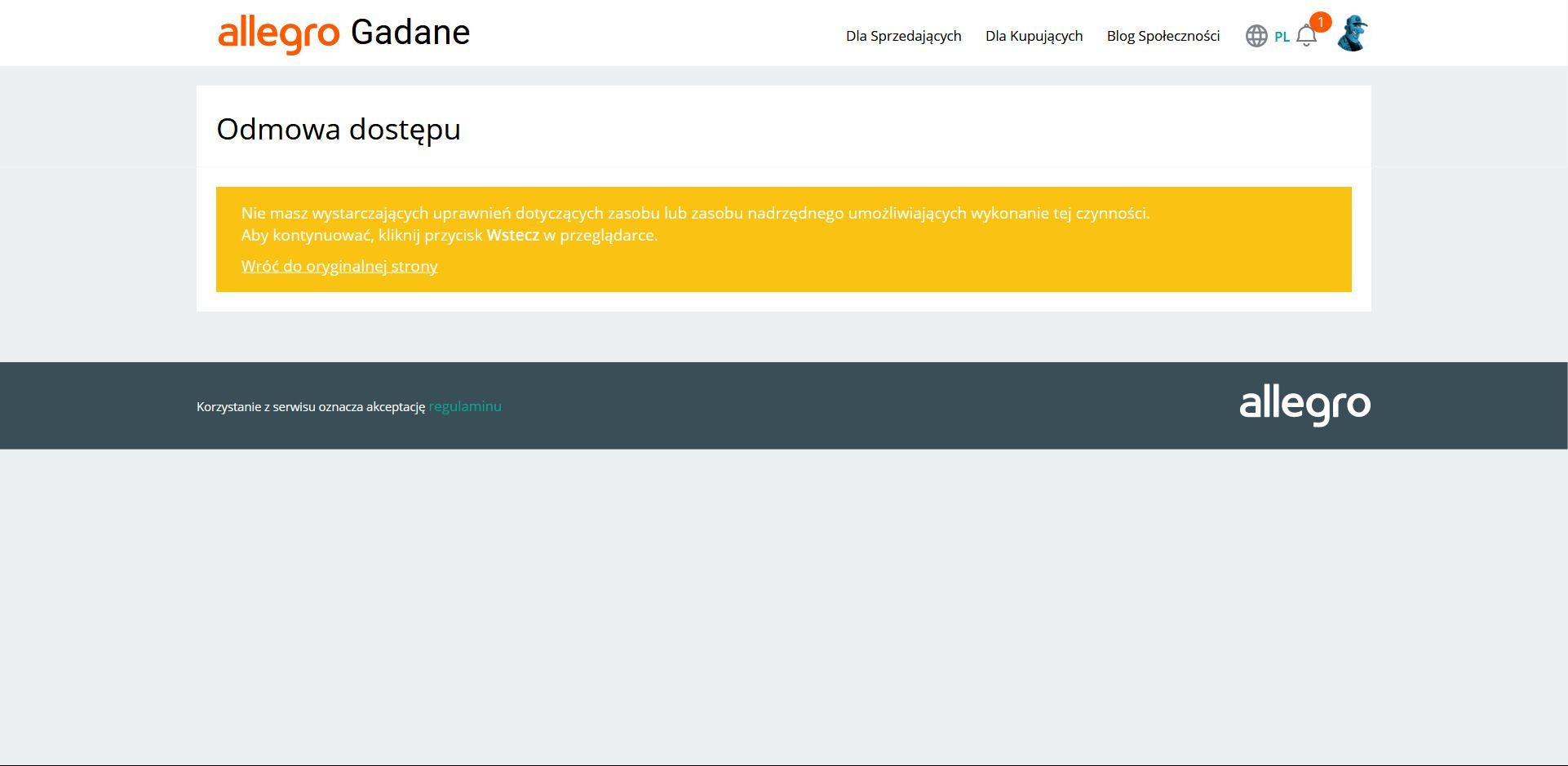Click the white allegro logo in footer
Screen dimensions: 1568x766
tap(1304, 405)
